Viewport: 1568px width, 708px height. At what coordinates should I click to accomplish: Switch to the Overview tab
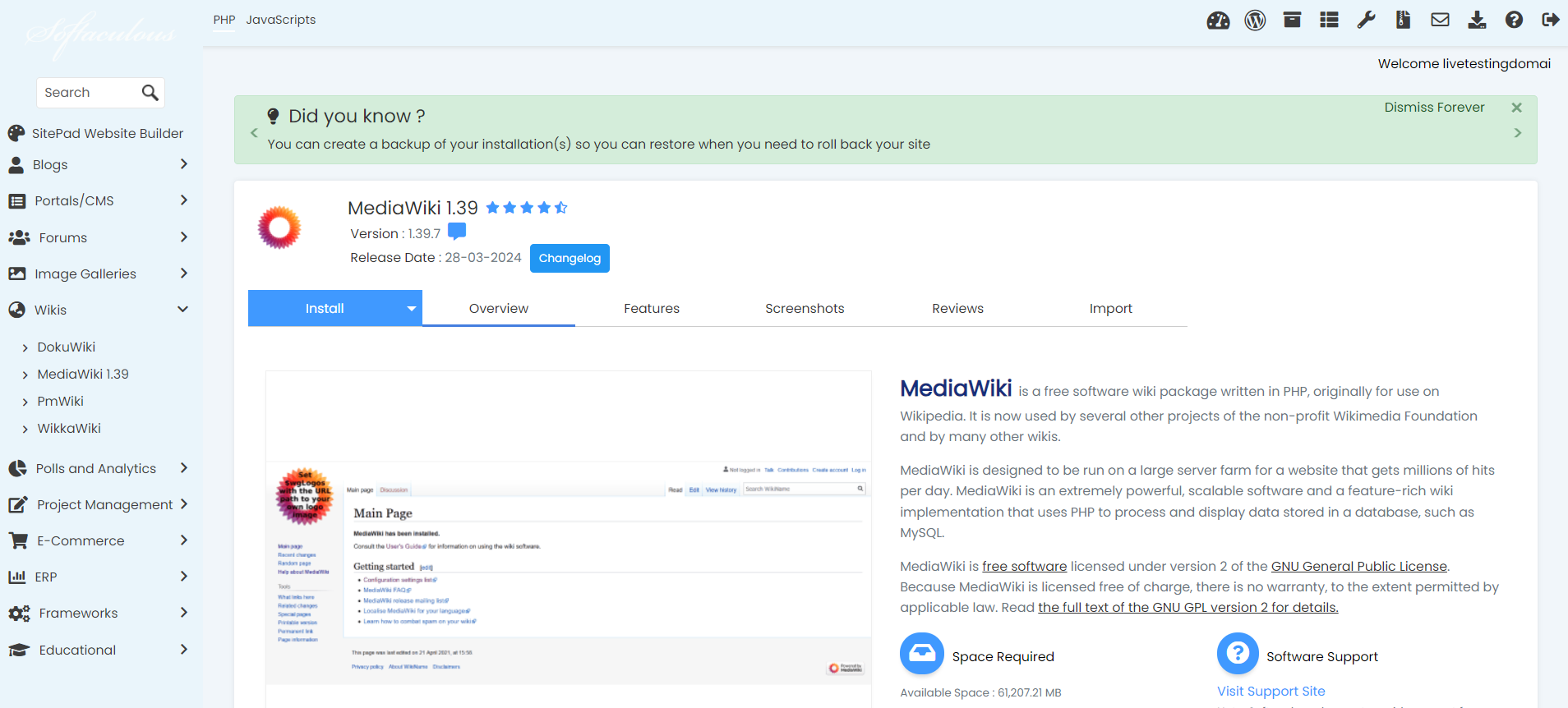pos(499,309)
